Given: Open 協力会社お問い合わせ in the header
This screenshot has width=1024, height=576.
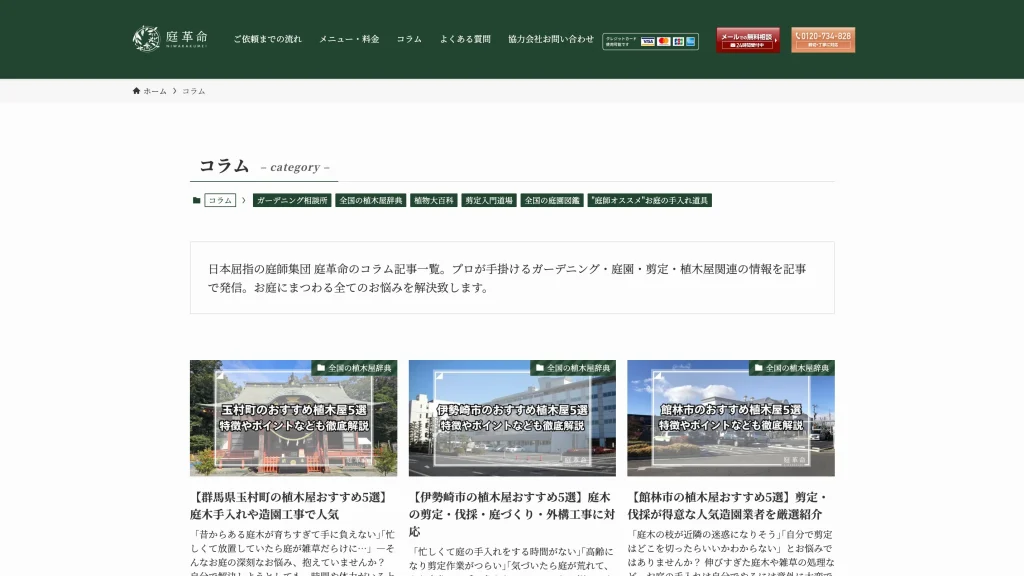Looking at the screenshot, I should pyautogui.click(x=550, y=40).
